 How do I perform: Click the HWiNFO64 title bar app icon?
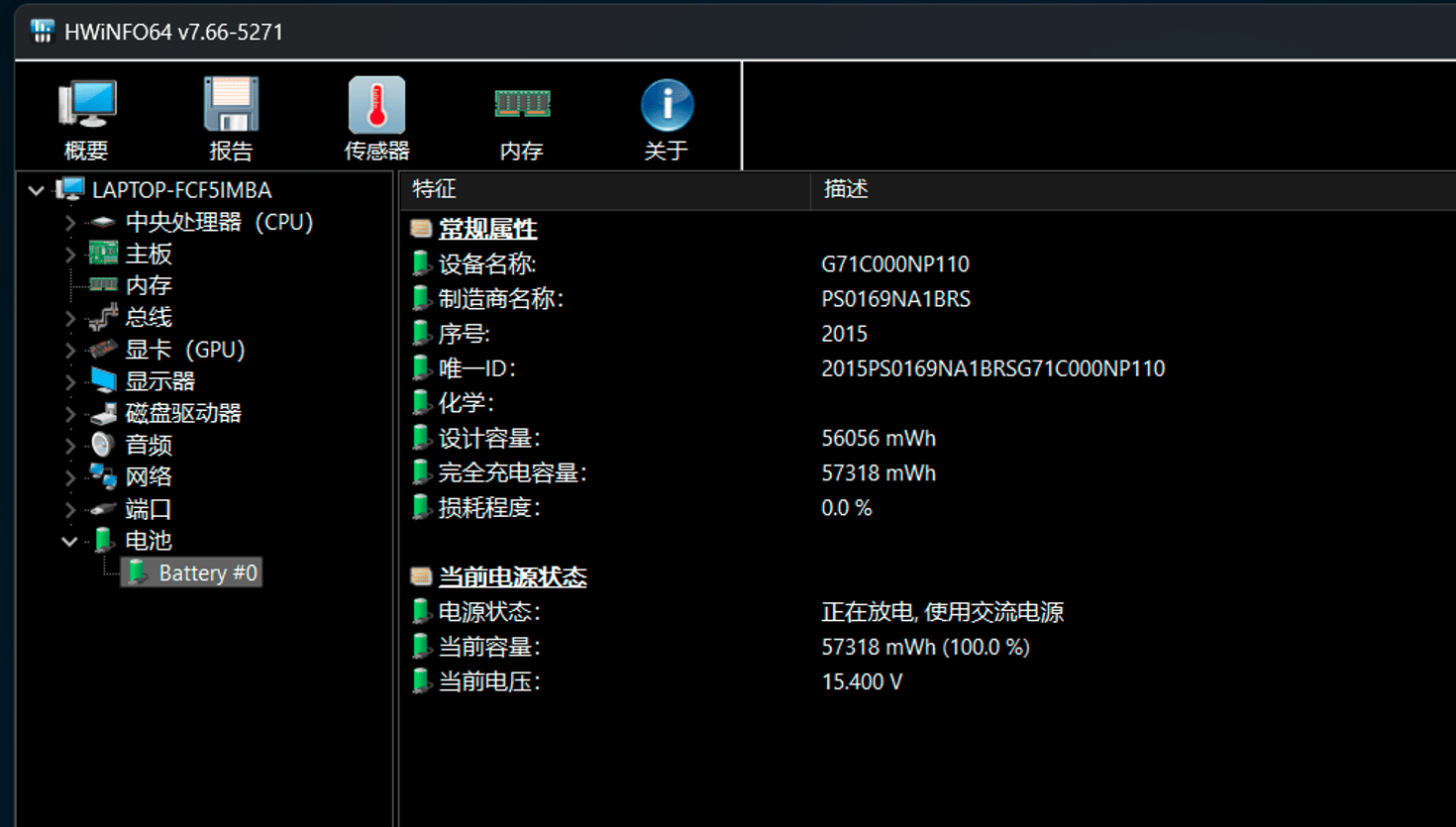pos(42,31)
